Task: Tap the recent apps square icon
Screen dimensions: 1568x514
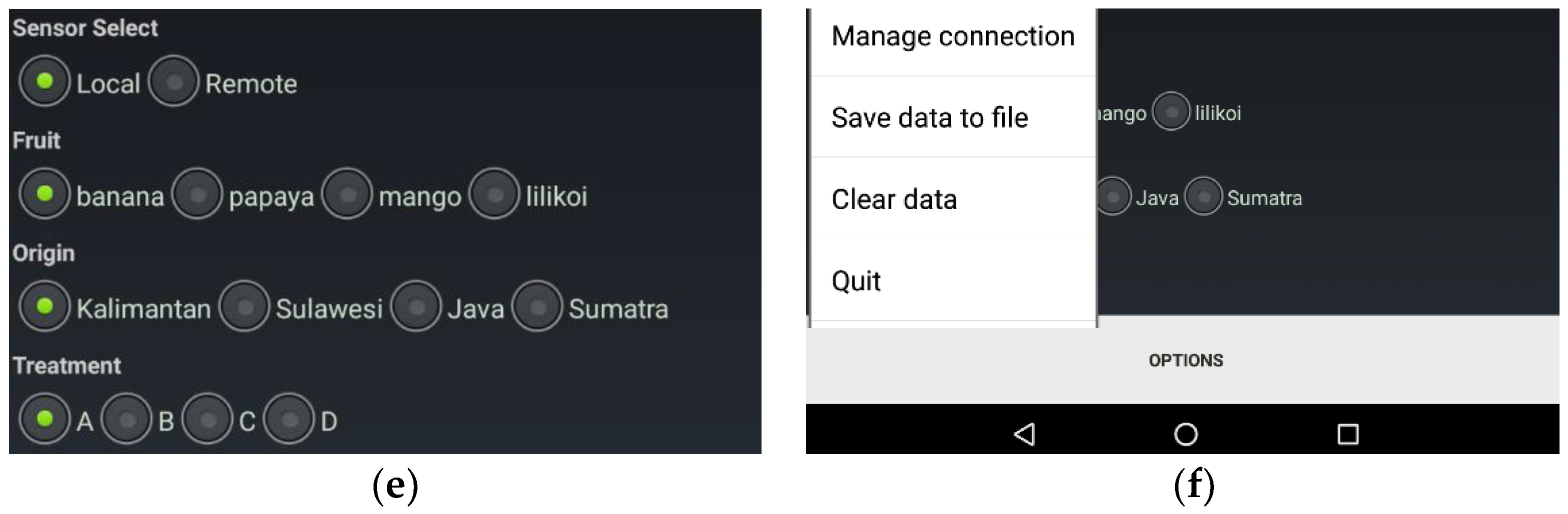Action: (x=1348, y=434)
